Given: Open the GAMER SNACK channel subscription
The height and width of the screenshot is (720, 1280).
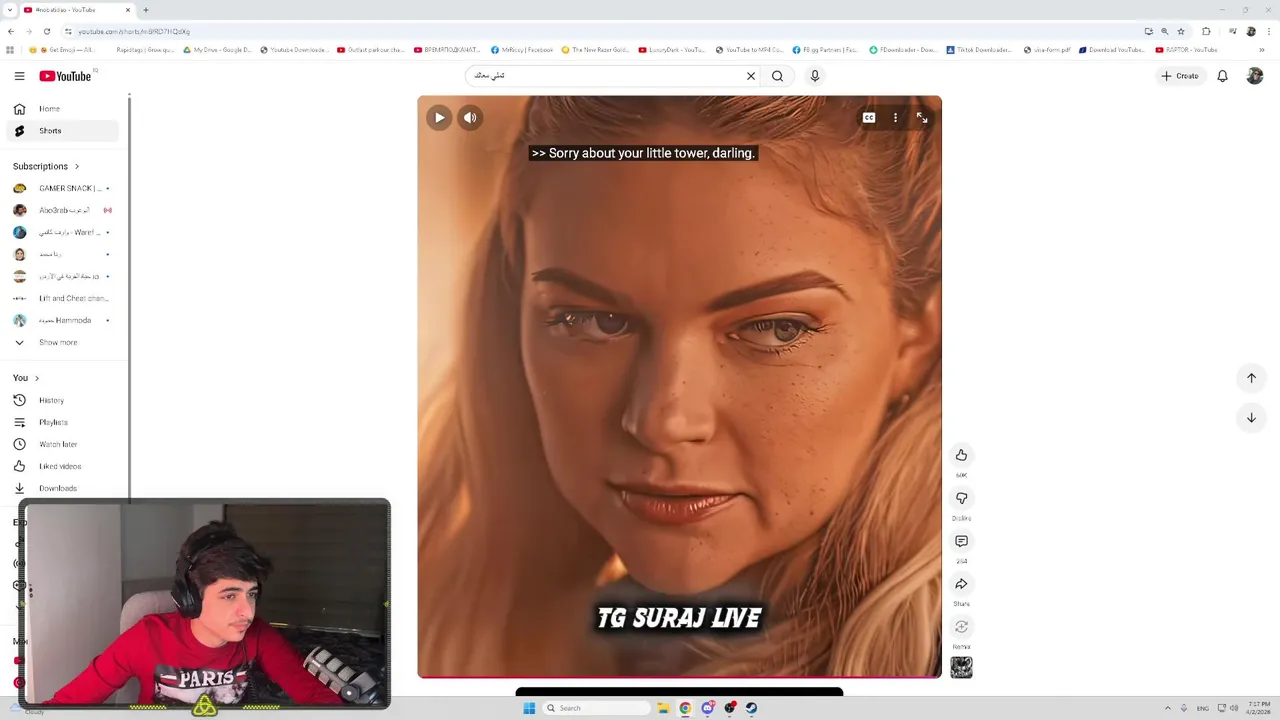Looking at the screenshot, I should tap(62, 188).
